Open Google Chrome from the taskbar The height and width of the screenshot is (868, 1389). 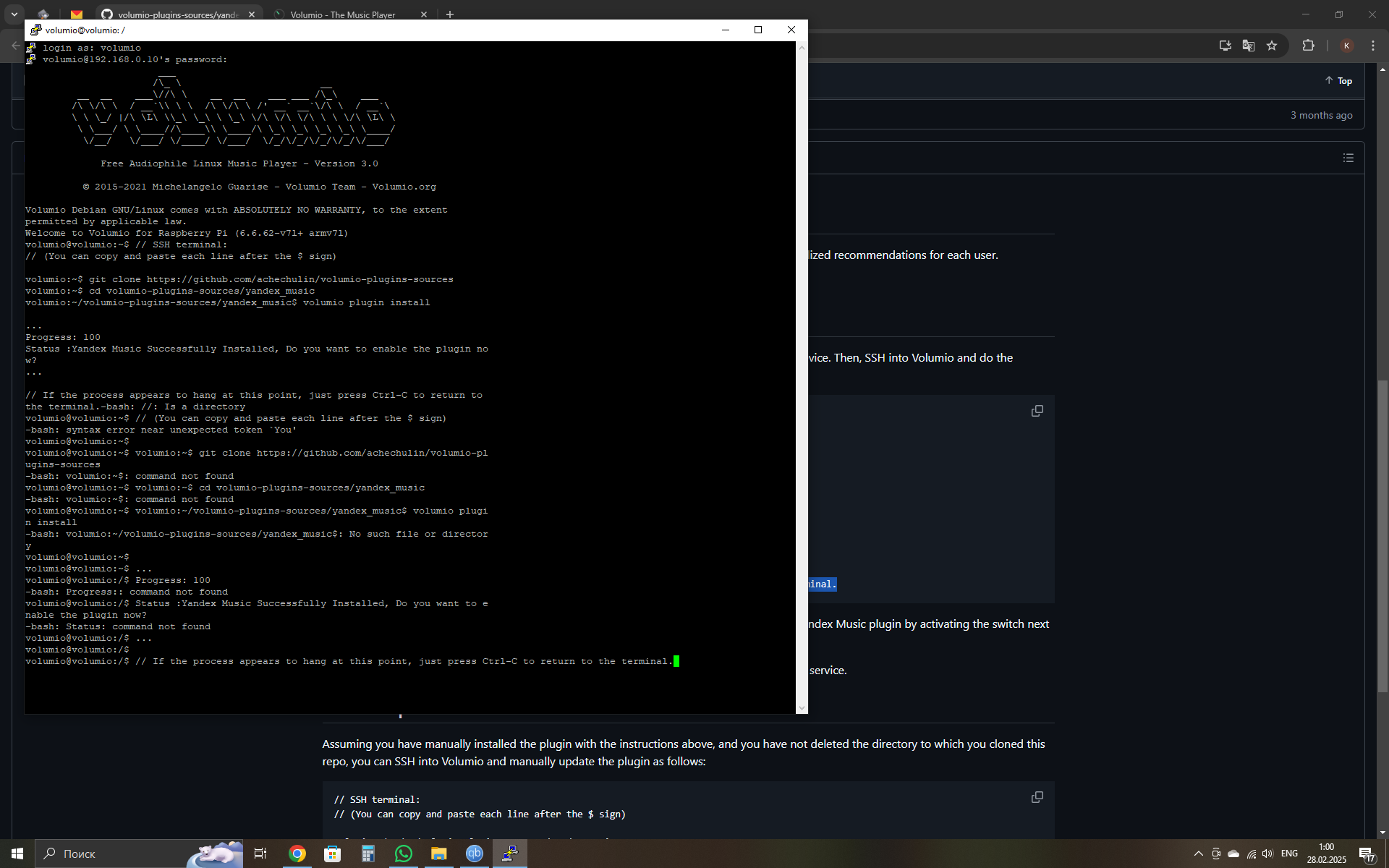(297, 854)
